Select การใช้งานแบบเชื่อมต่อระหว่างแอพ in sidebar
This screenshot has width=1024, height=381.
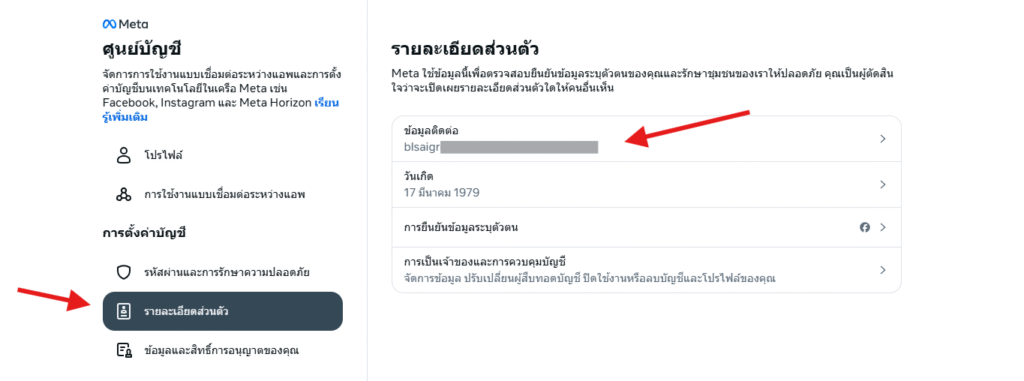[x=223, y=194]
